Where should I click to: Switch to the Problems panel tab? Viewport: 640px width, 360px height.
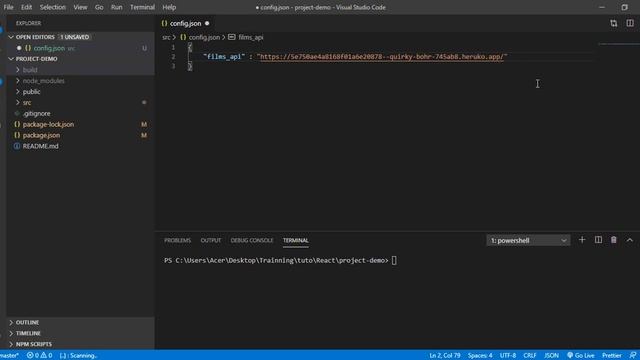[178, 240]
